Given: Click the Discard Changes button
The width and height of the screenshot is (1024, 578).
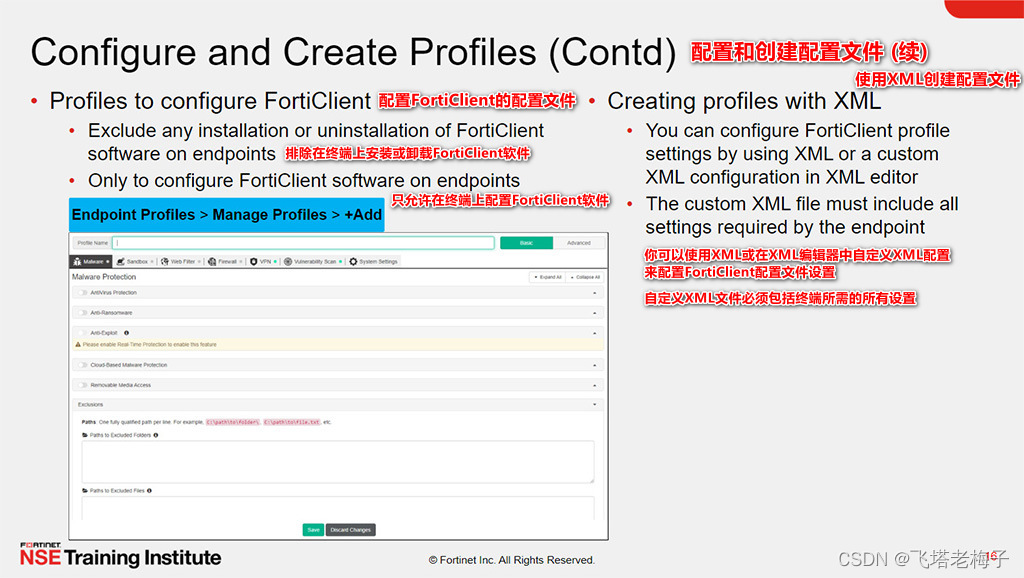Looking at the screenshot, I should (x=351, y=530).
